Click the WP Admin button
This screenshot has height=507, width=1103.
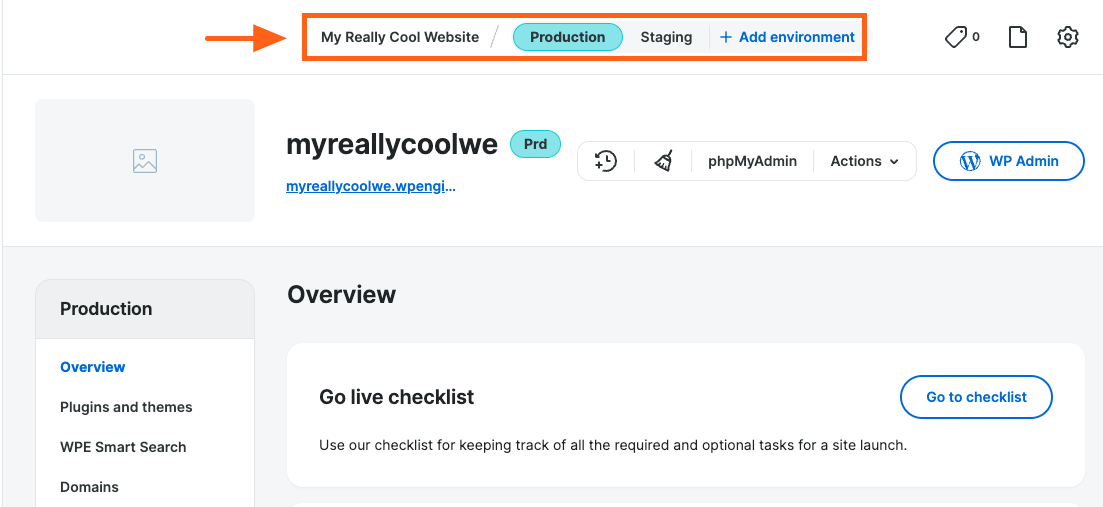[x=1008, y=161]
